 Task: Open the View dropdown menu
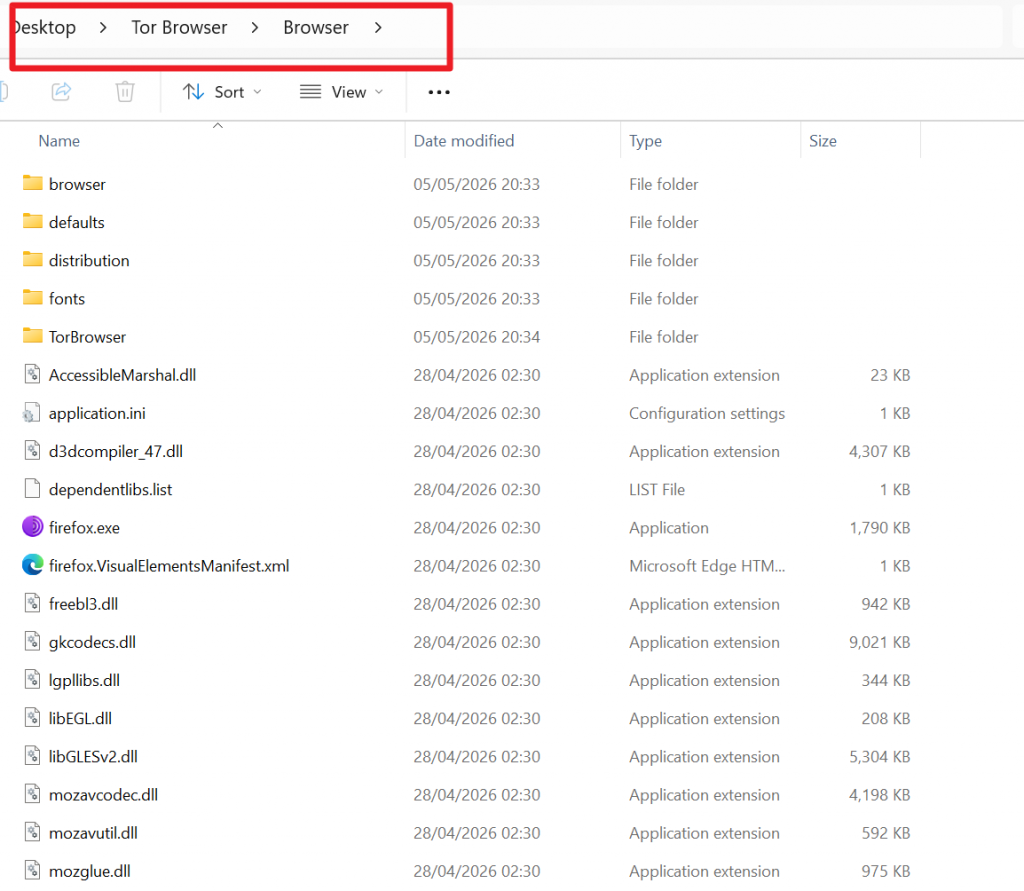point(341,92)
